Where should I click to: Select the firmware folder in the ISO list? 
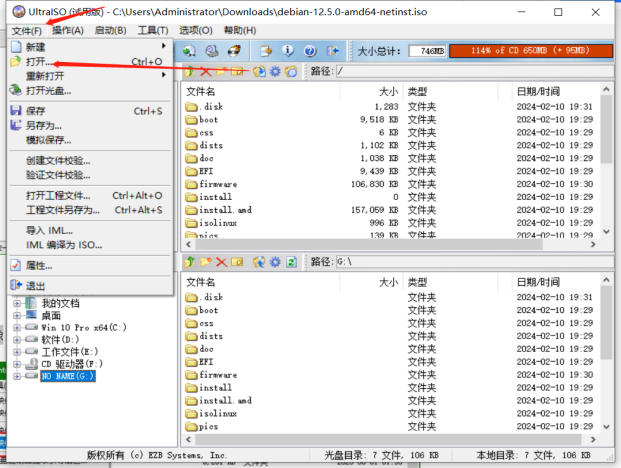pyautogui.click(x=217, y=184)
